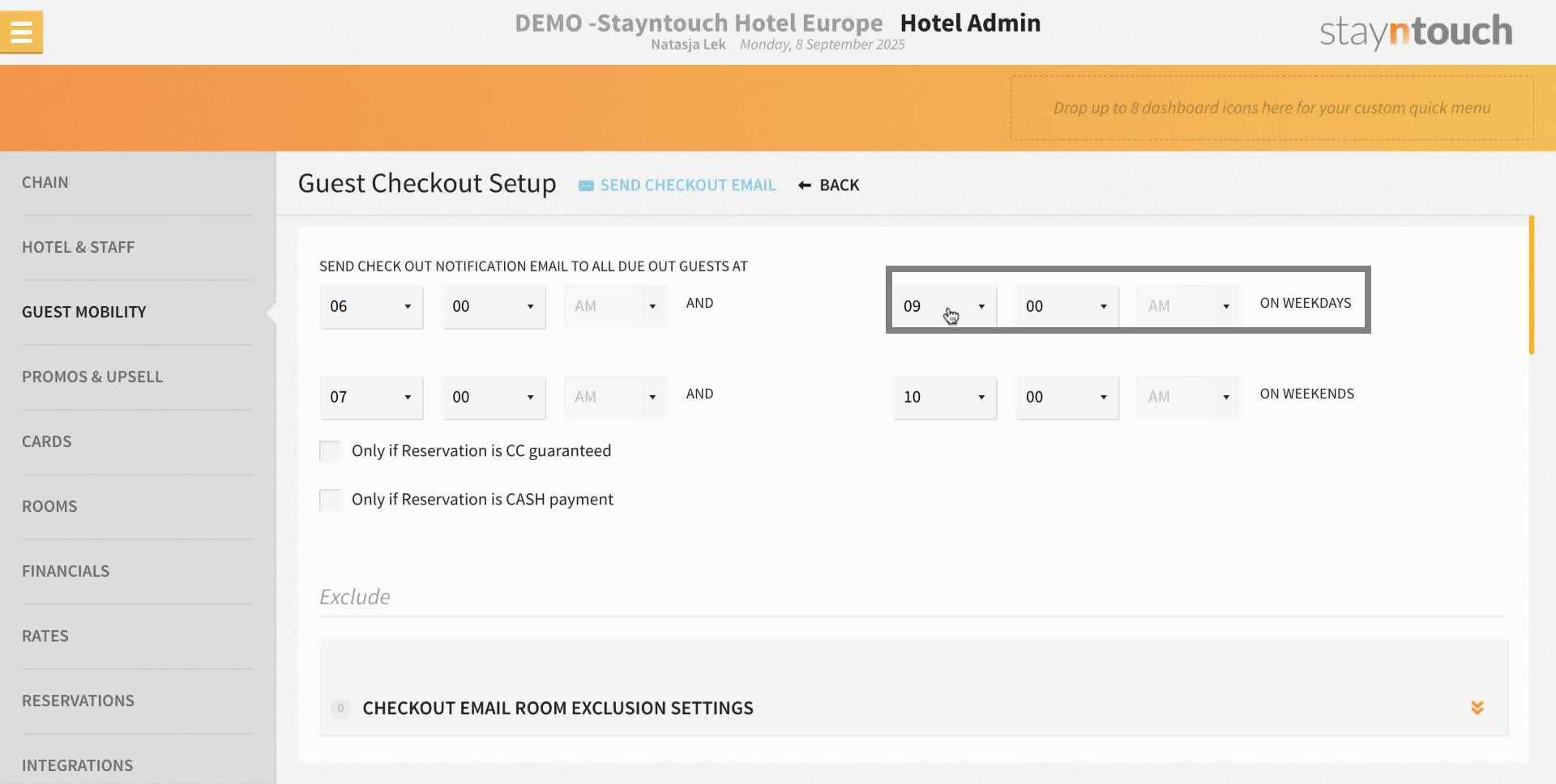
Task: Enable Only if Reservation is CC guaranteed
Action: point(330,450)
